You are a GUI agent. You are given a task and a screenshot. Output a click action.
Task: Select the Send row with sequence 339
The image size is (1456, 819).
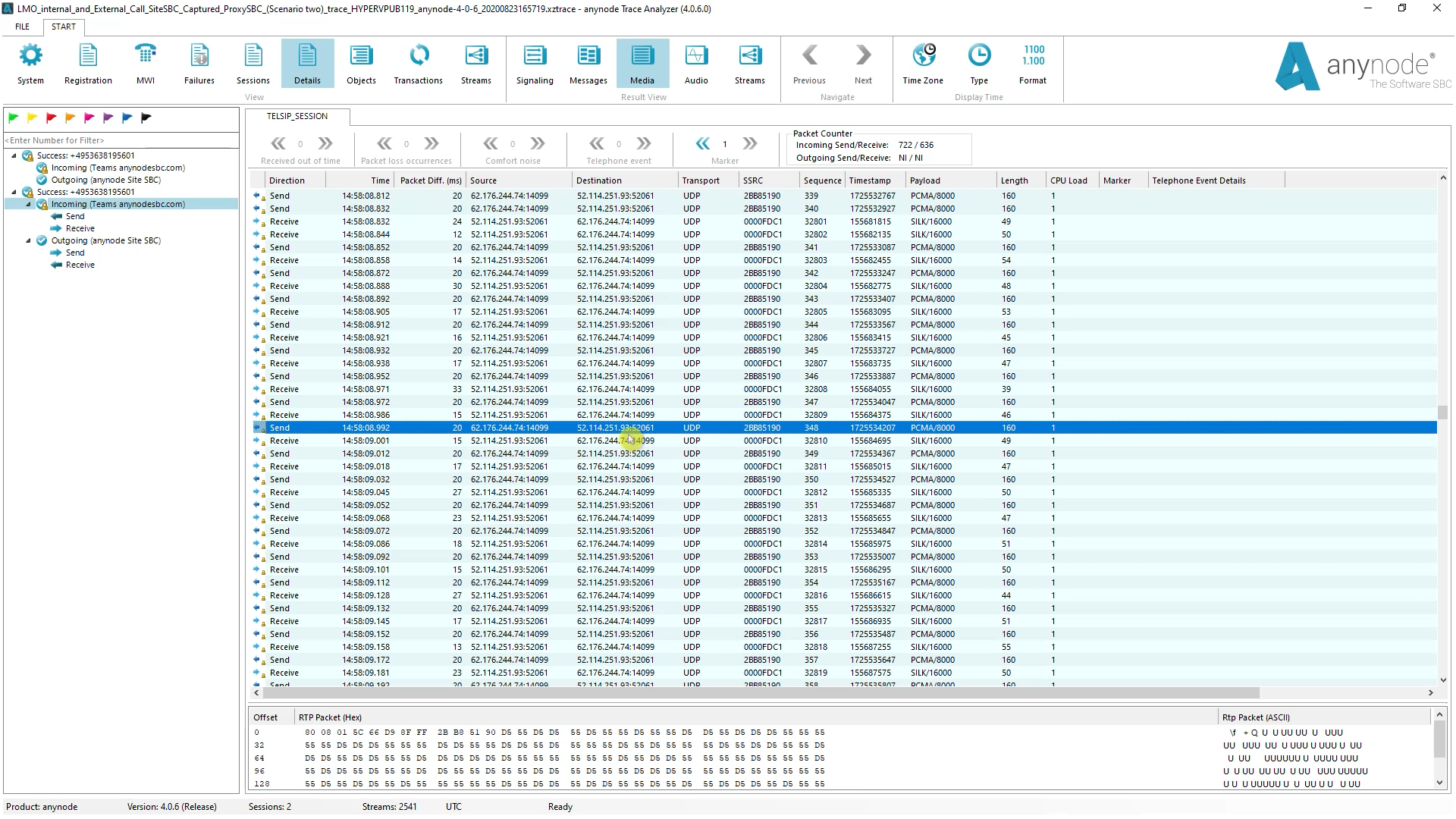click(844, 196)
